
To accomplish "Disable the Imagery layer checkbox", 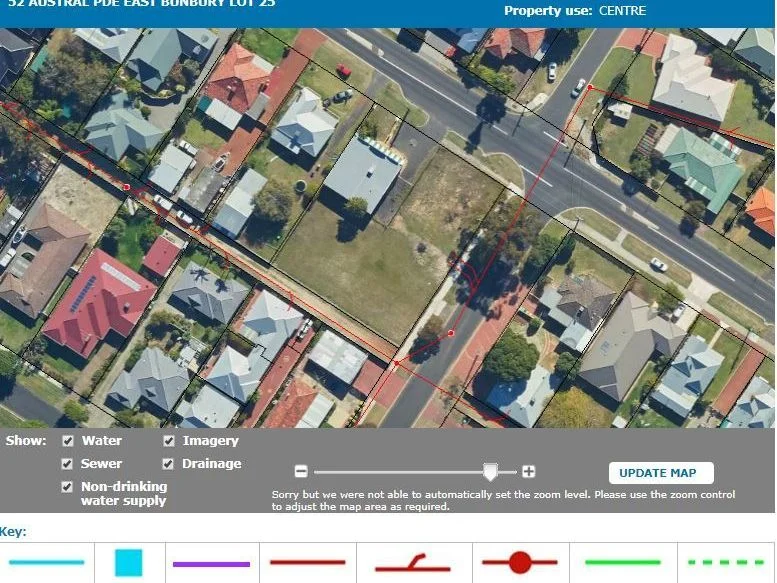I will point(169,441).
